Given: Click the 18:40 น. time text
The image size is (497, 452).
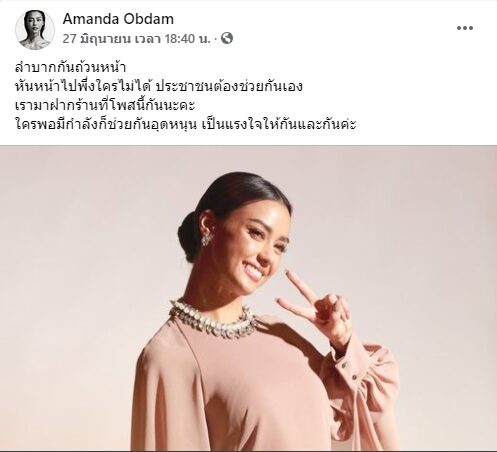Looking at the screenshot, I should click(x=188, y=39).
